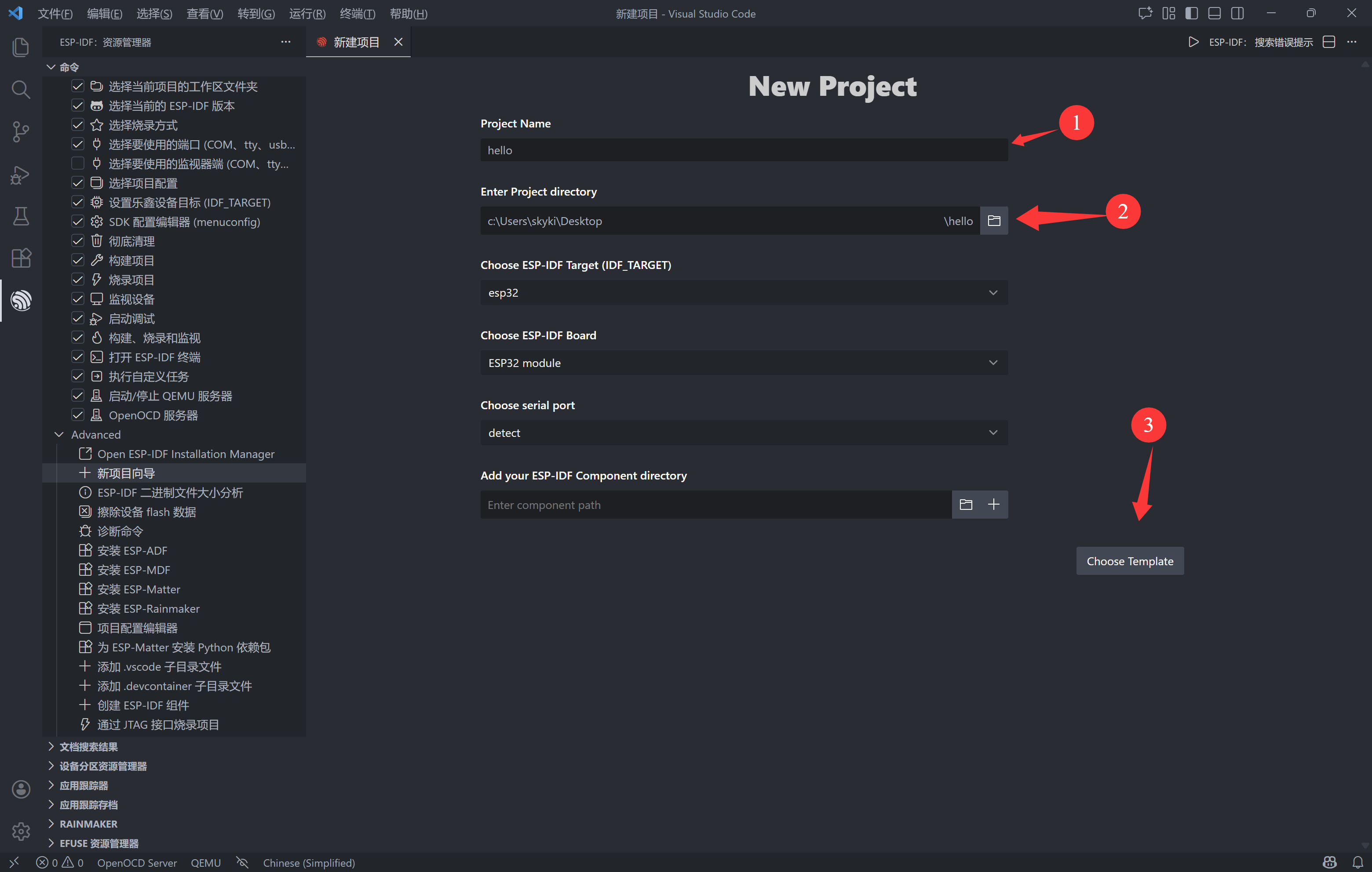Open the Run and Debug view
Screen dimensions: 1372x872
(x=21, y=174)
